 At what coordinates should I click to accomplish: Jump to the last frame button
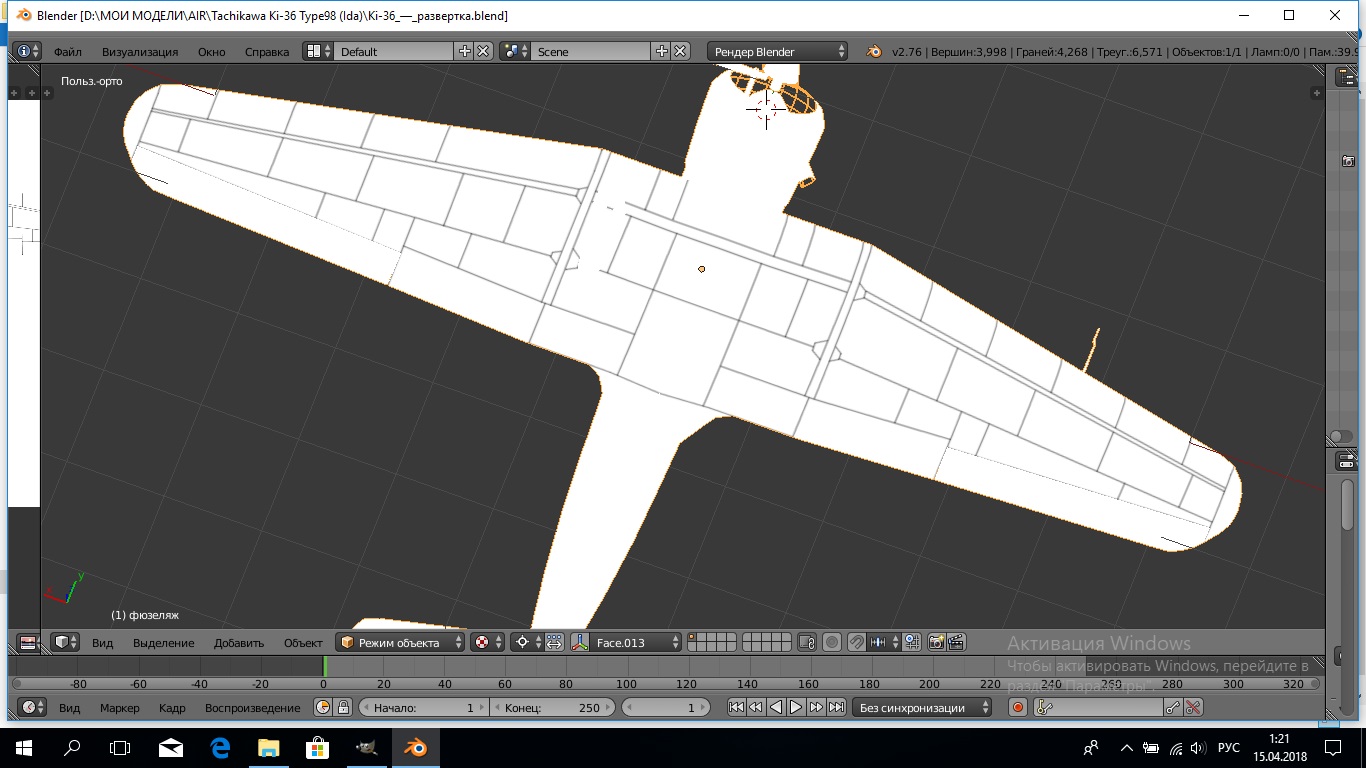[x=836, y=707]
